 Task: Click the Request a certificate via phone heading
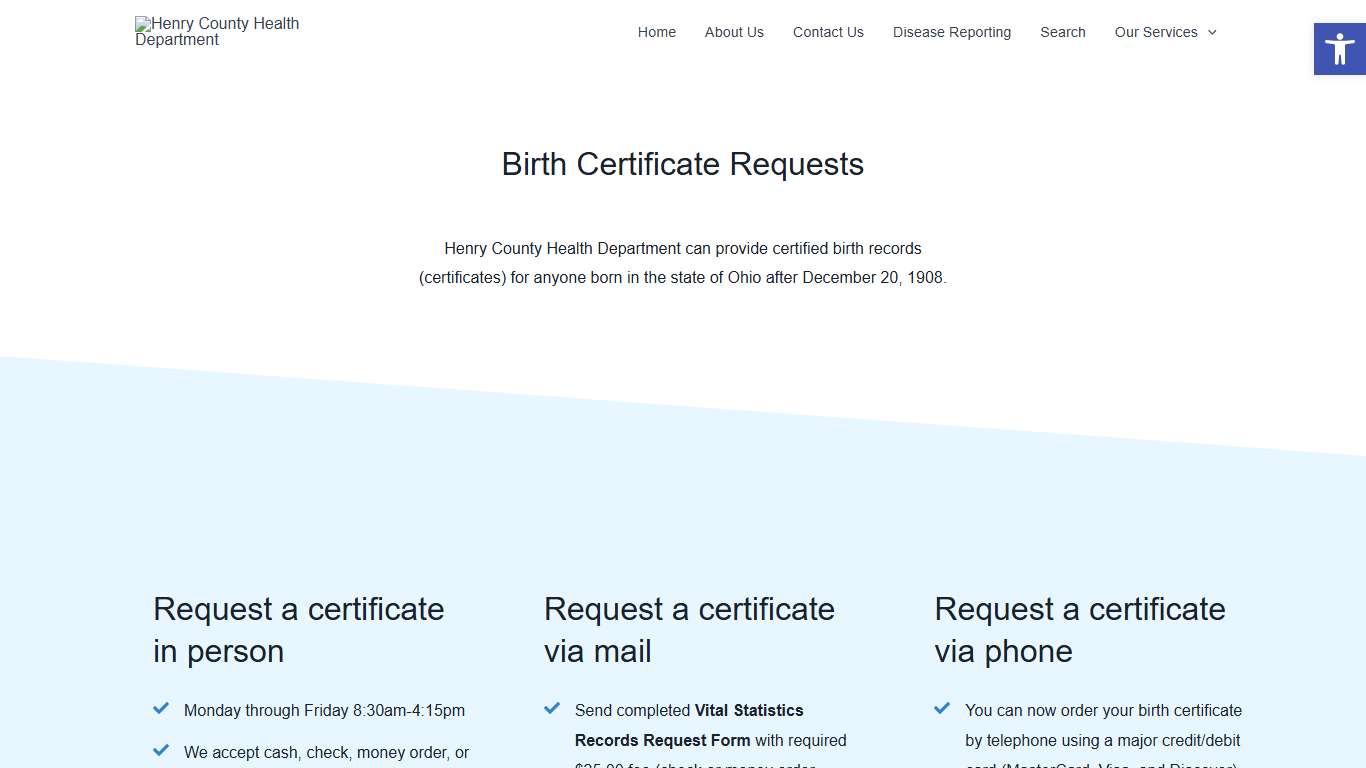(x=1079, y=630)
